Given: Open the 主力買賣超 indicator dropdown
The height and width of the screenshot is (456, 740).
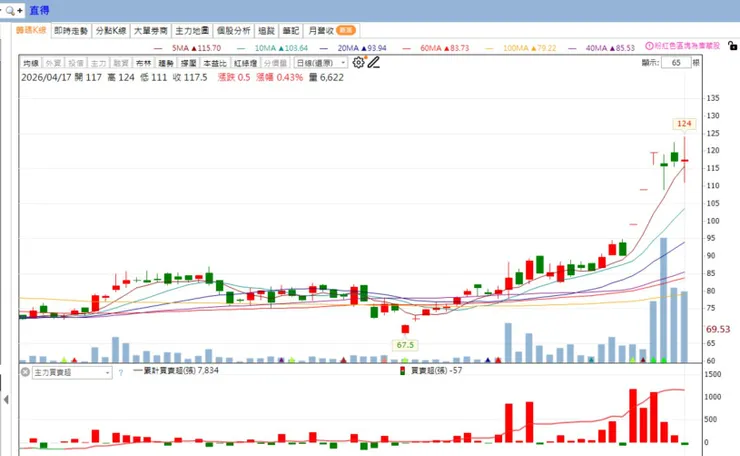Looking at the screenshot, I should tap(72, 372).
